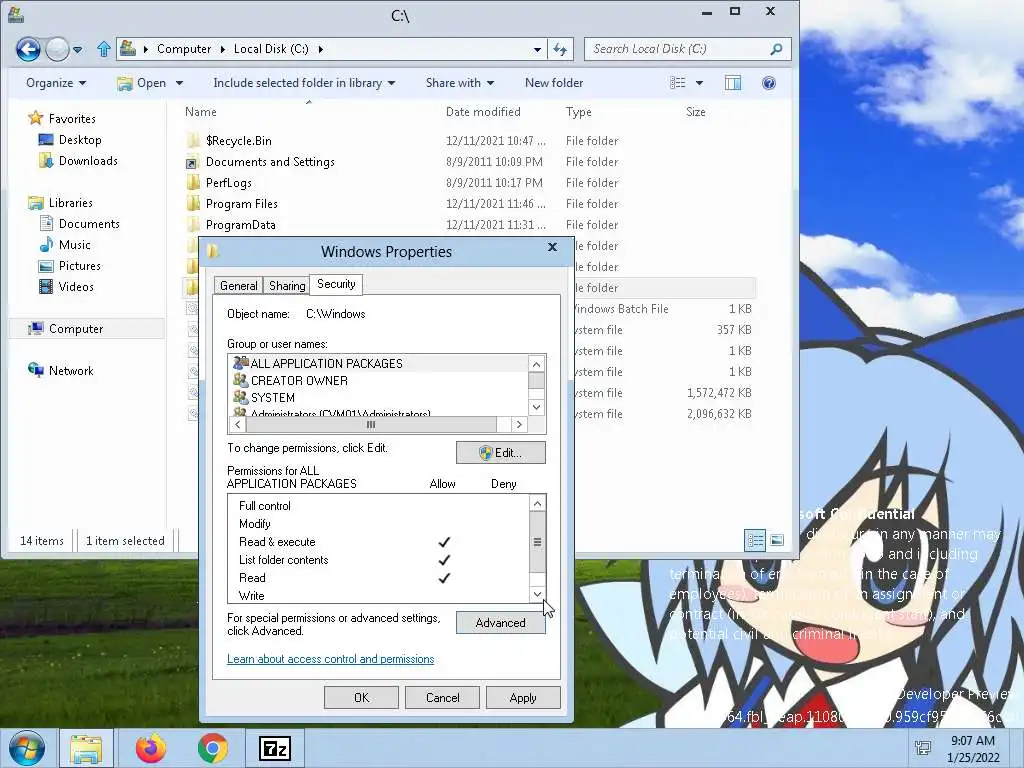The image size is (1024, 768).
Task: Open Advanced security settings
Action: click(x=500, y=622)
